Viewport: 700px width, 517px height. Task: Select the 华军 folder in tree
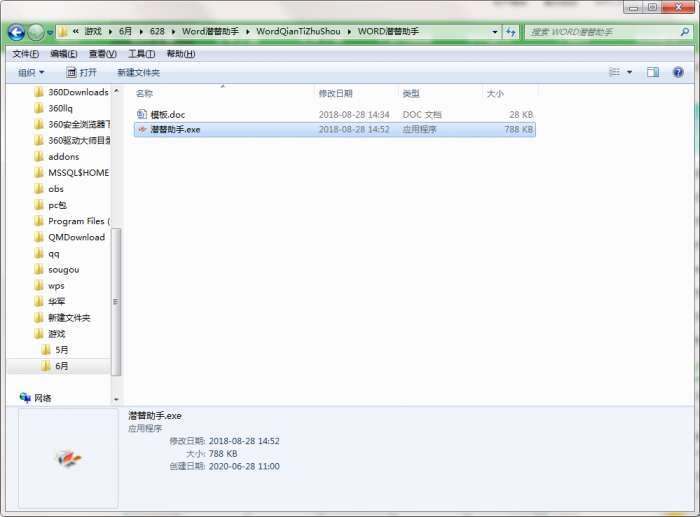[x=50, y=302]
